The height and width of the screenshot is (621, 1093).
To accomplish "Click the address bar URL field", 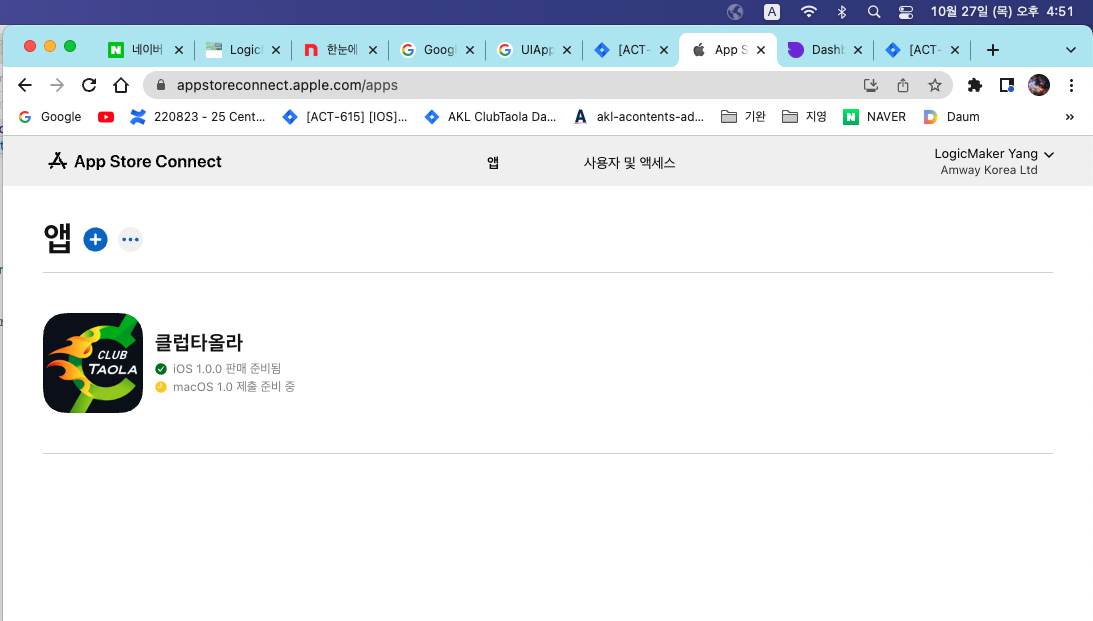I will tap(500, 85).
